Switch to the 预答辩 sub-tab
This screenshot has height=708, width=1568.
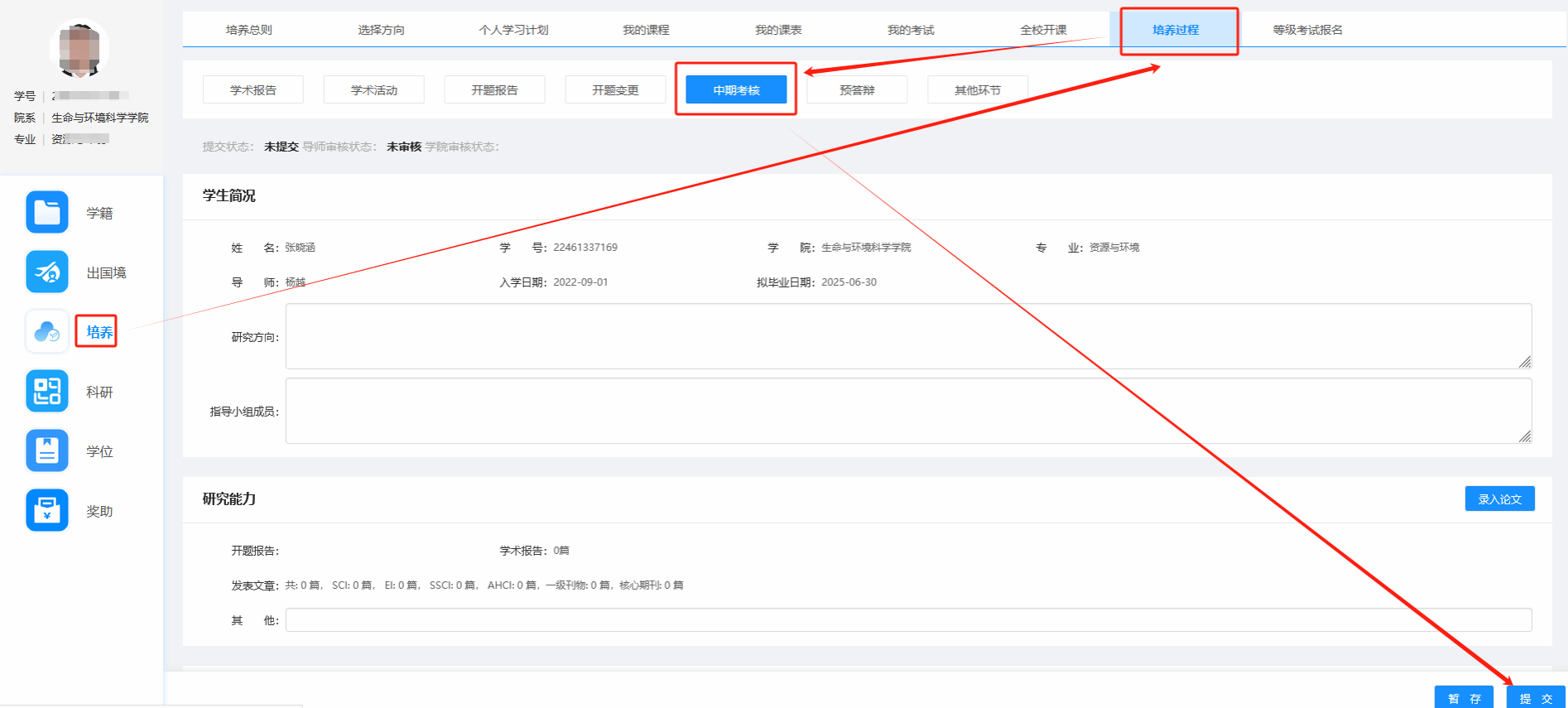[x=857, y=90]
